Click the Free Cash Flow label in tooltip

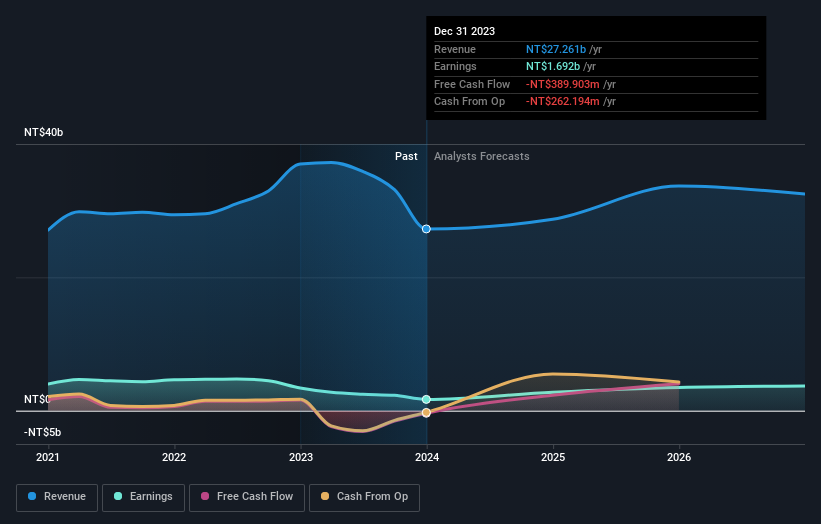pyautogui.click(x=472, y=84)
